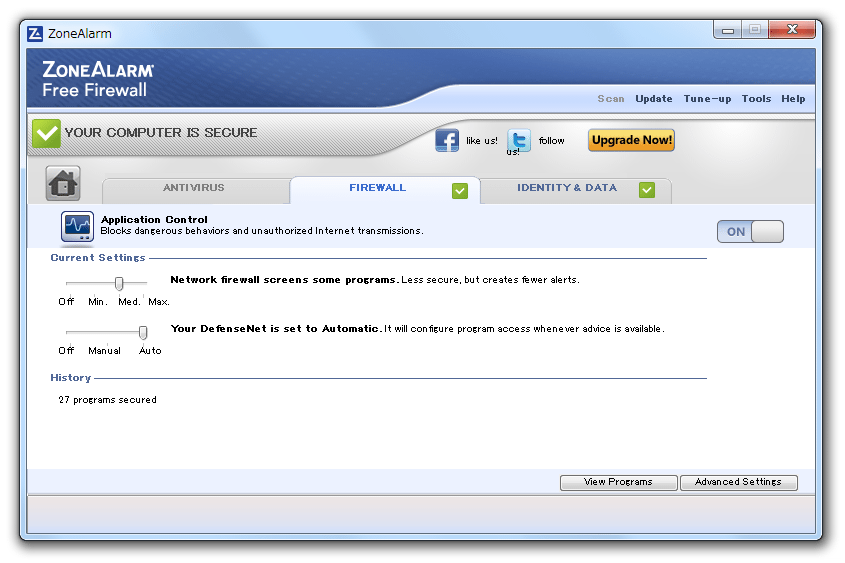845x563 pixels.
Task: Click 'Network firewall screens some programs.' text
Action: coord(285,280)
